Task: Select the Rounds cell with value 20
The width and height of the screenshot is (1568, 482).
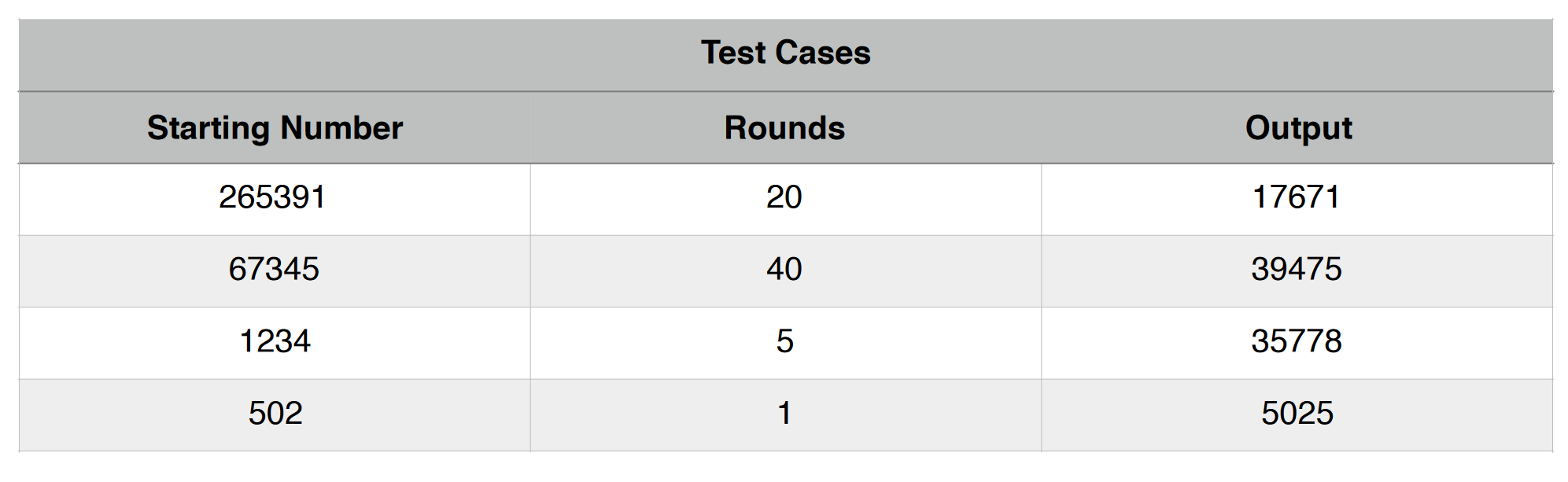Action: pyautogui.click(x=785, y=200)
